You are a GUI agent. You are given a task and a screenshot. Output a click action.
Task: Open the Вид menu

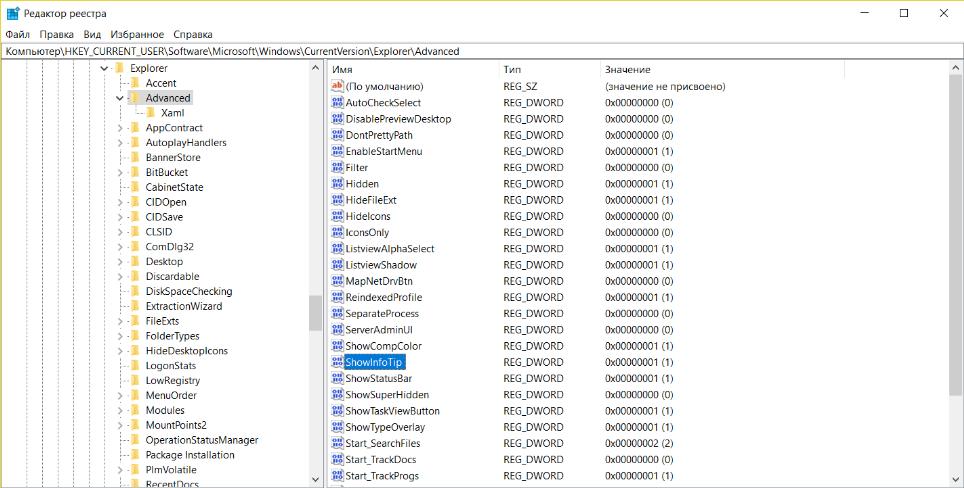pos(92,34)
